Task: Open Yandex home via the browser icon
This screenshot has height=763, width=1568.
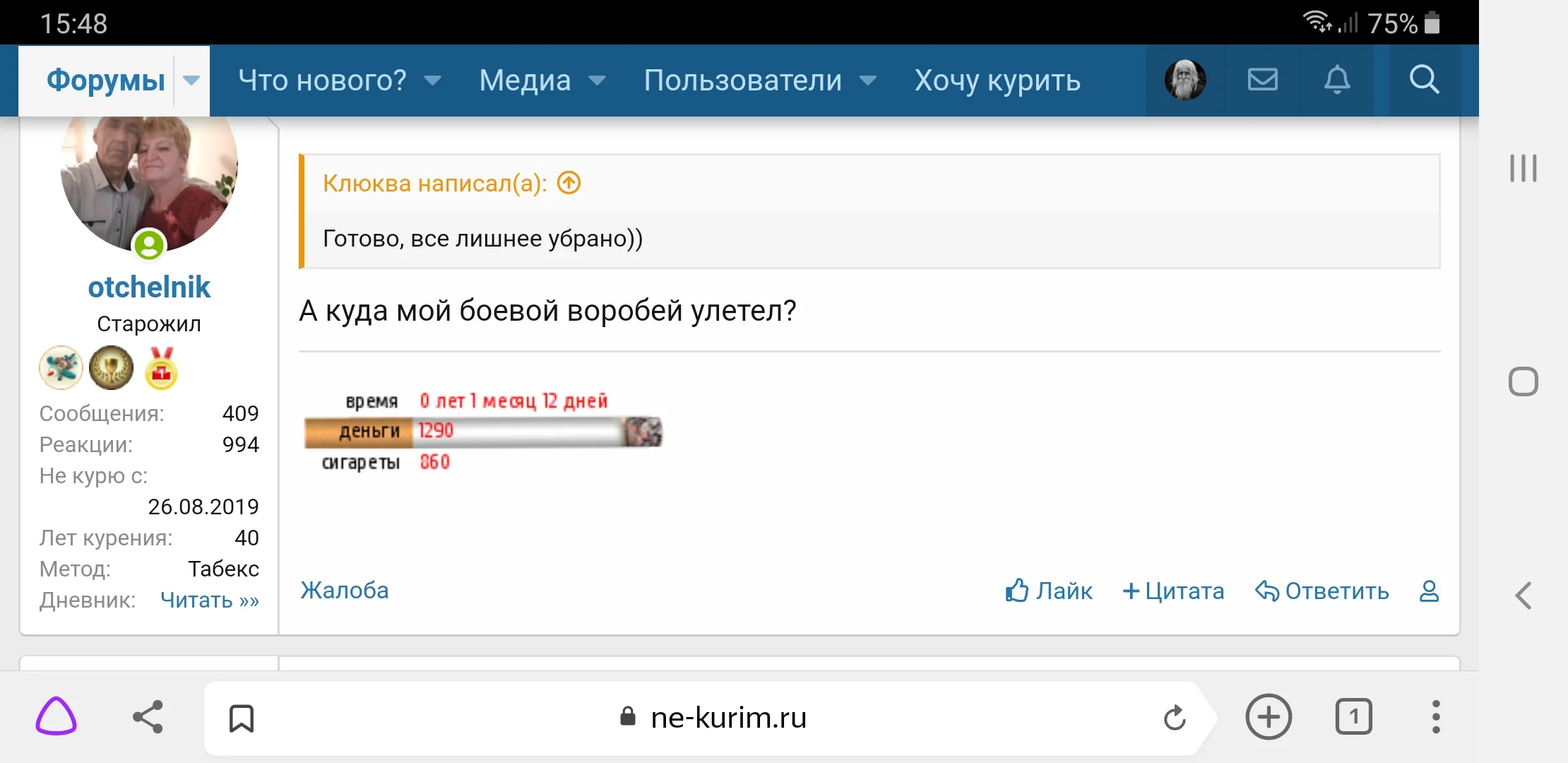Action: [56, 717]
